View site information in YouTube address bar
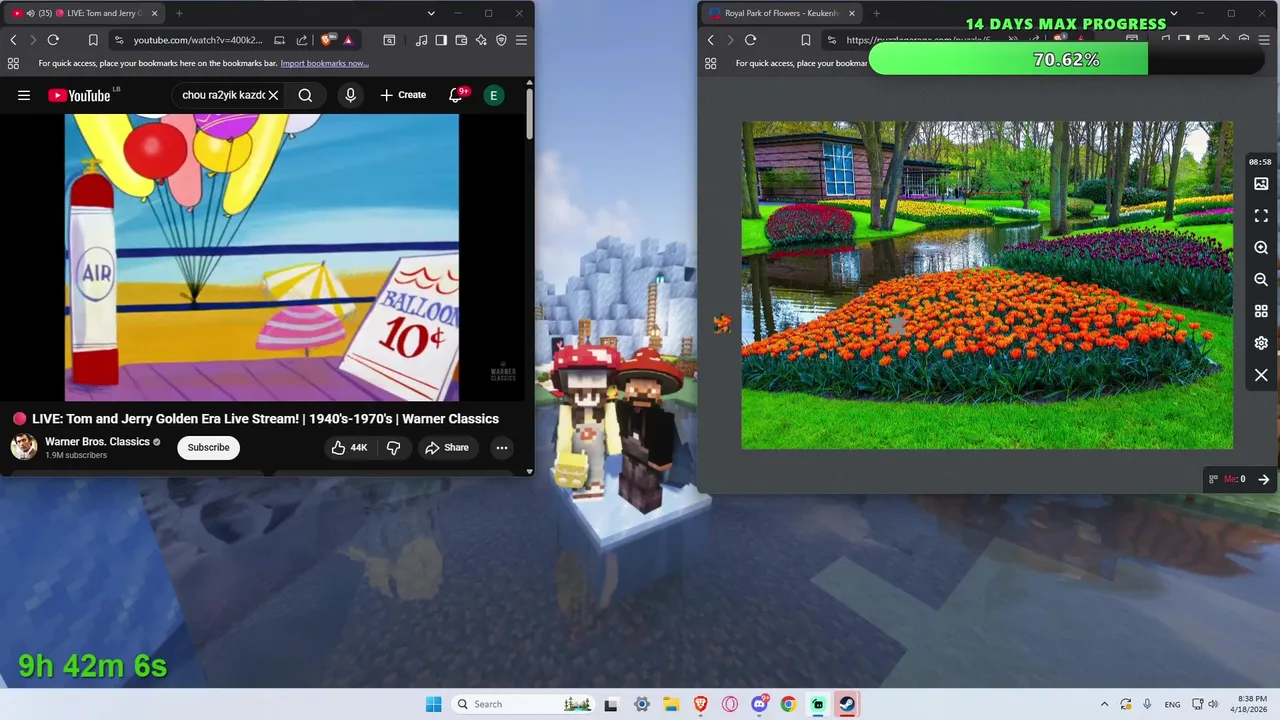1280x720 pixels. pyautogui.click(x=119, y=40)
